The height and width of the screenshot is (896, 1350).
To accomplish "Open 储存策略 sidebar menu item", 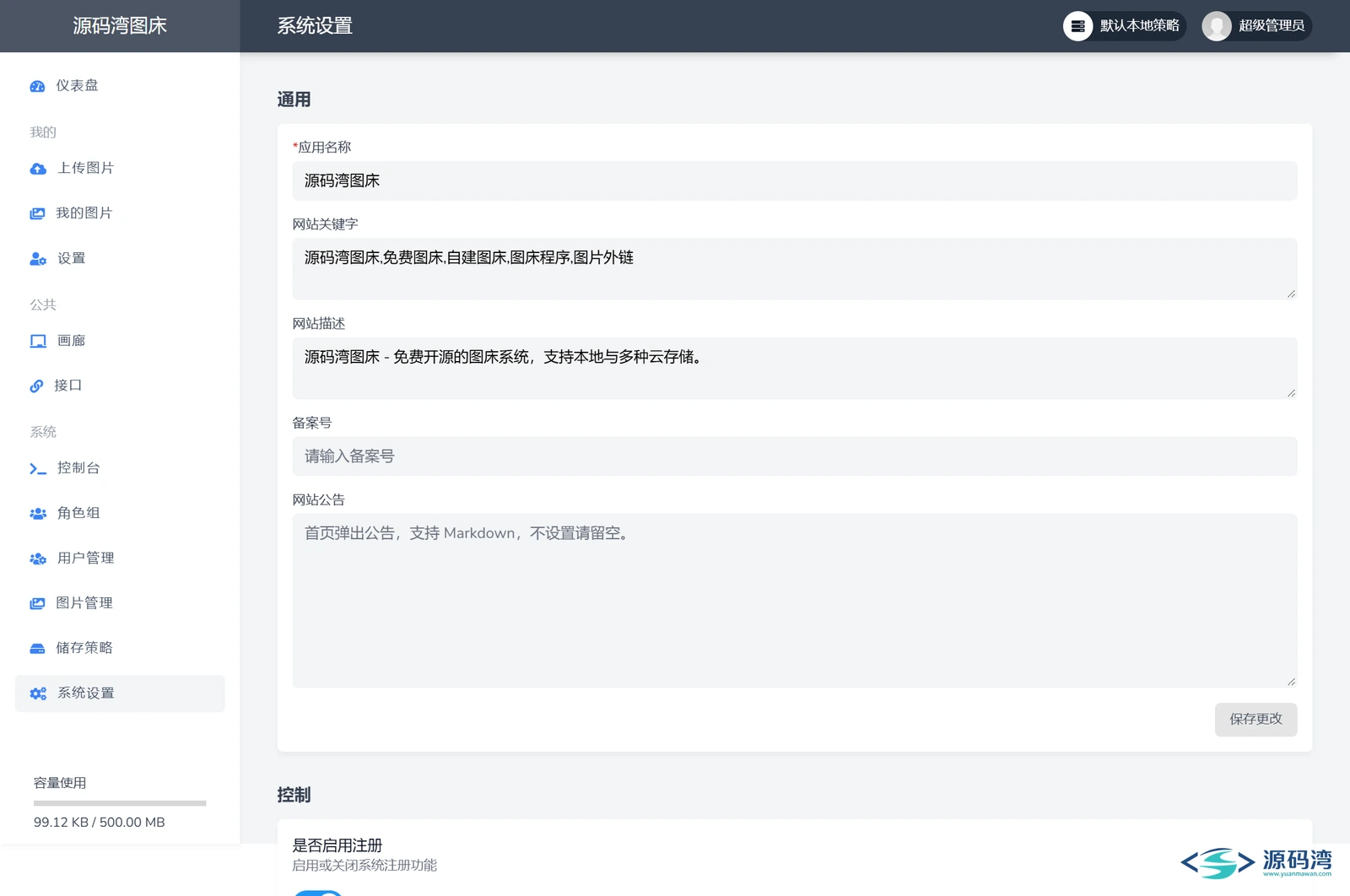I will tap(120, 648).
